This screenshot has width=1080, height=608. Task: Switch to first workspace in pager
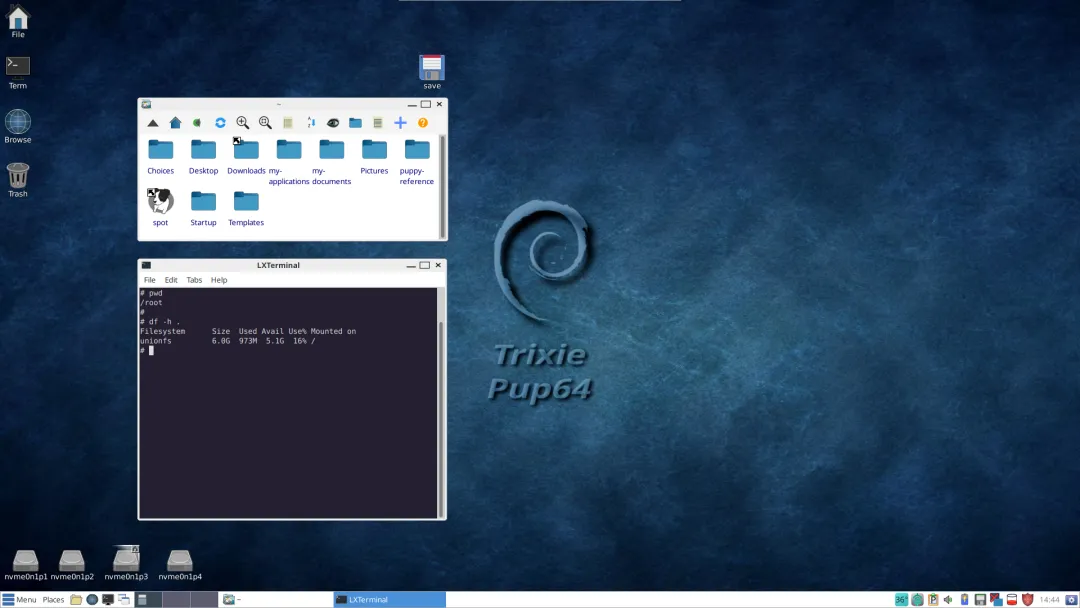pos(148,600)
